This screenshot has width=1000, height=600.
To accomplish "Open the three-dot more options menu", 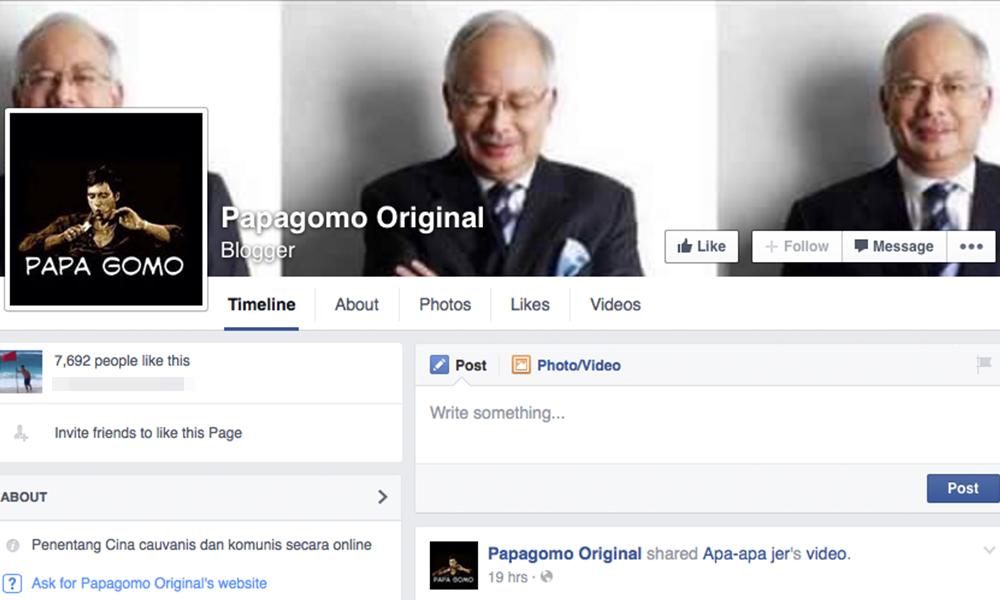I will click(971, 246).
